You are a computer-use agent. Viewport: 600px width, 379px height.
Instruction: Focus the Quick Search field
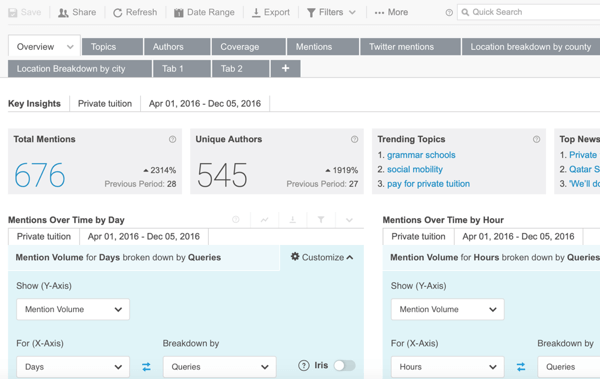528,12
